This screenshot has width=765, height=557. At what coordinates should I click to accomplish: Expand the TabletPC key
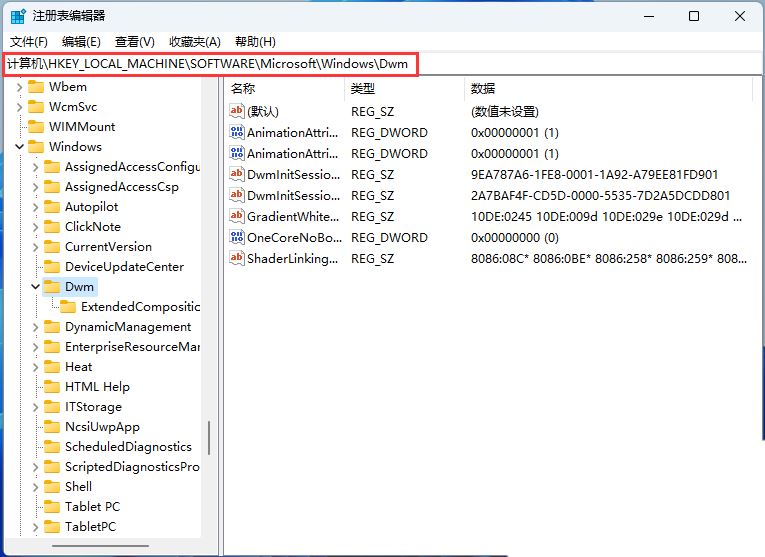click(x=36, y=527)
